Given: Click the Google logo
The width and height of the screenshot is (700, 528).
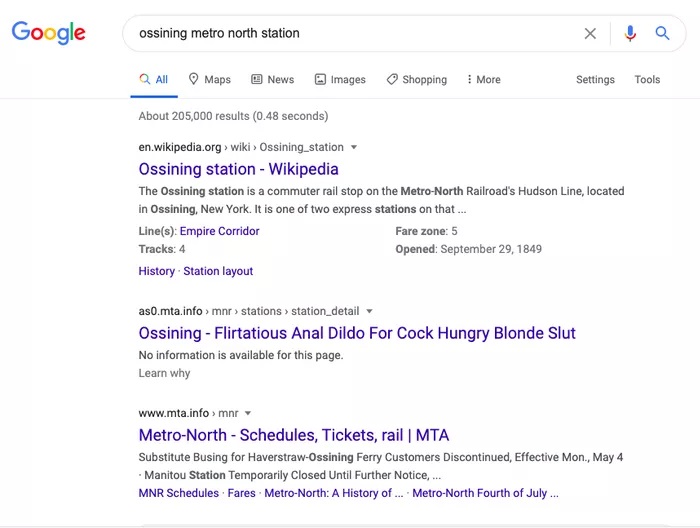Looking at the screenshot, I should [x=48, y=33].
